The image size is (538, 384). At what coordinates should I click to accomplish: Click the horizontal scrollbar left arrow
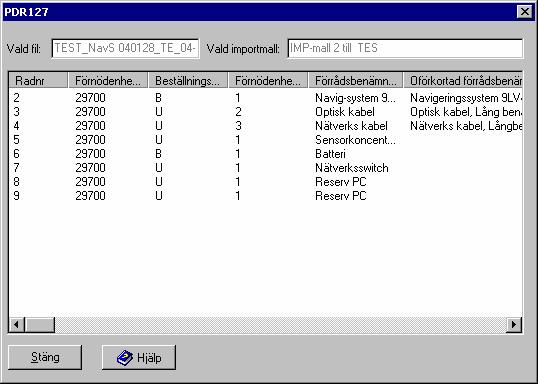tap(16, 324)
